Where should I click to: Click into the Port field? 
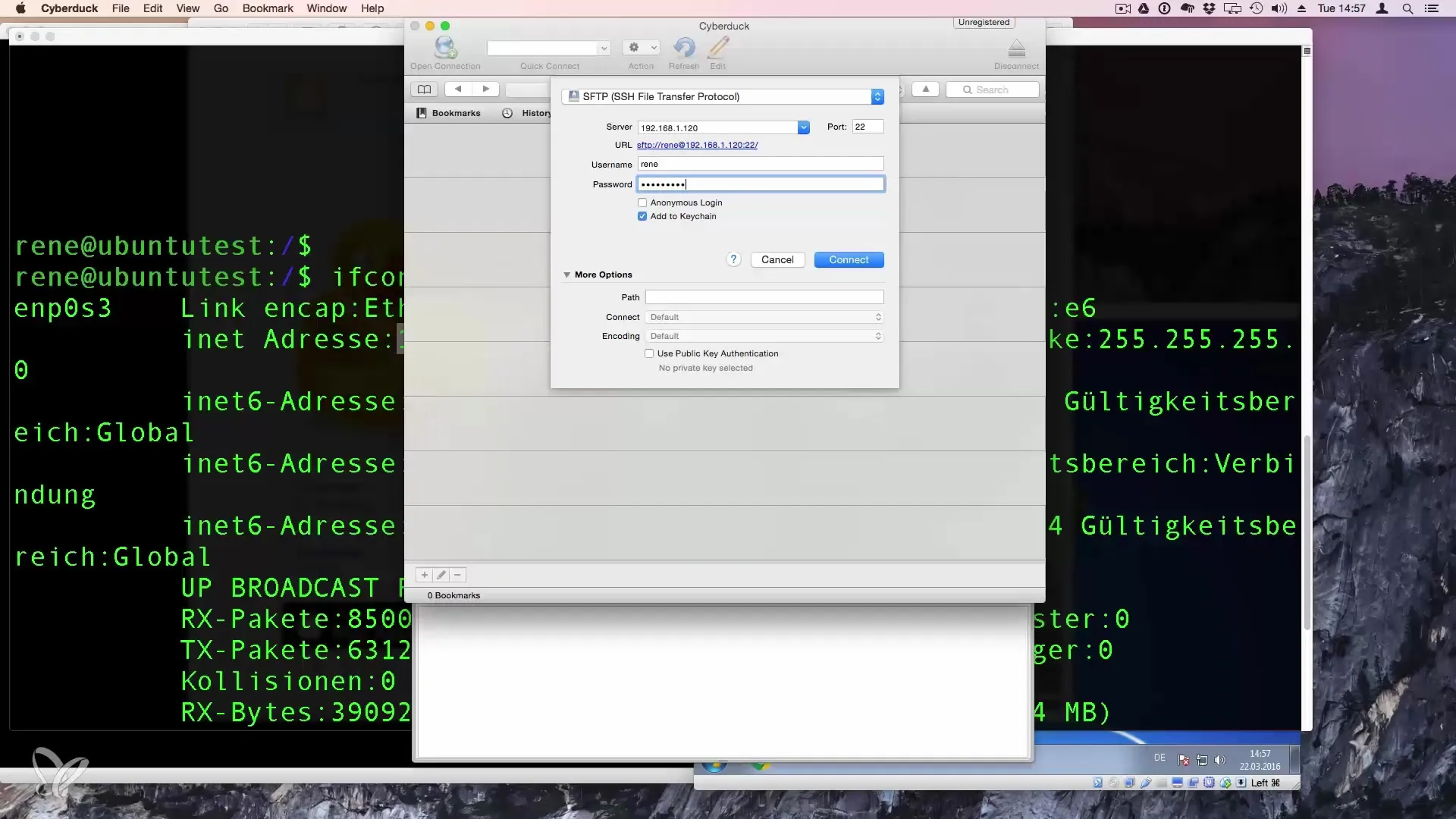[868, 127]
